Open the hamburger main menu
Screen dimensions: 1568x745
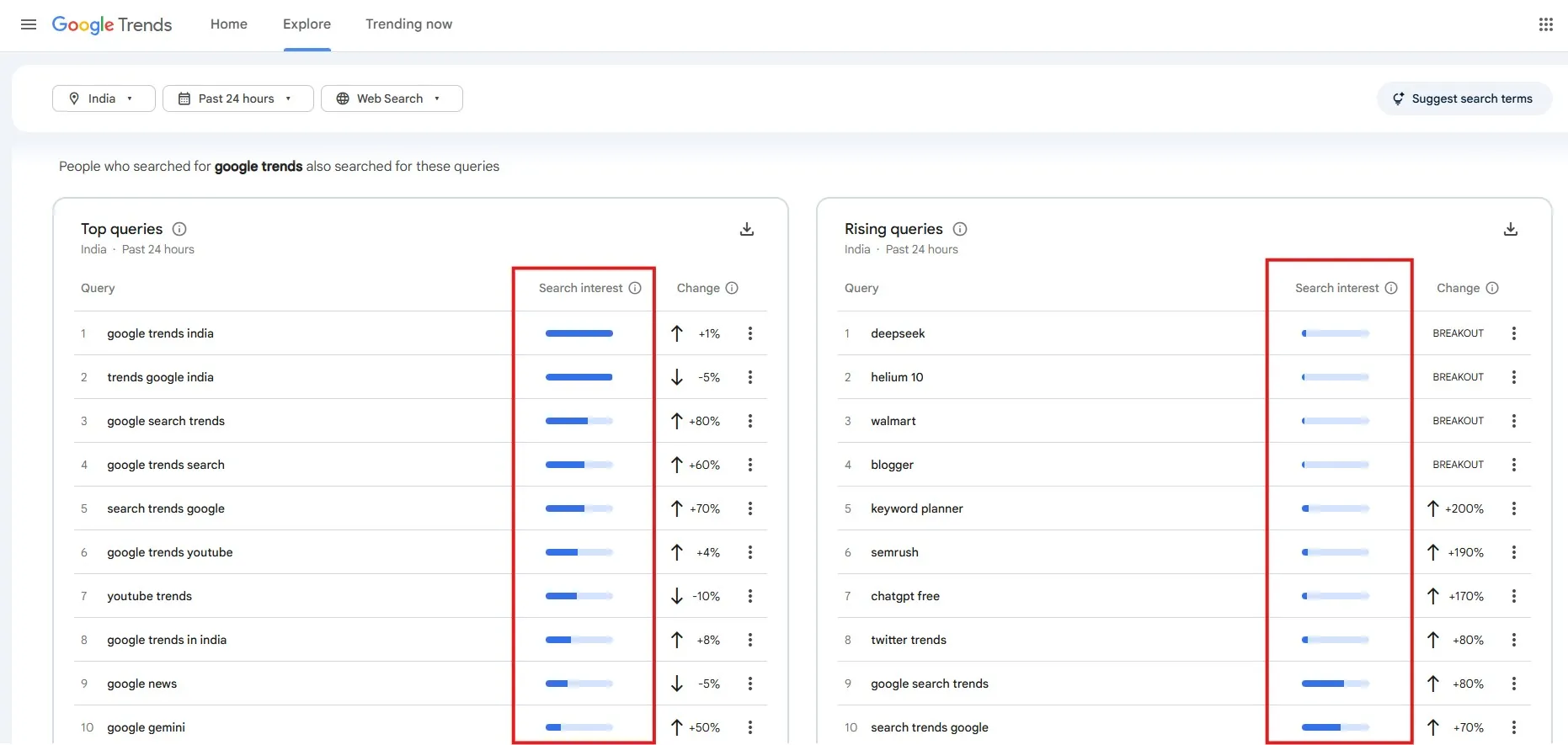point(29,24)
